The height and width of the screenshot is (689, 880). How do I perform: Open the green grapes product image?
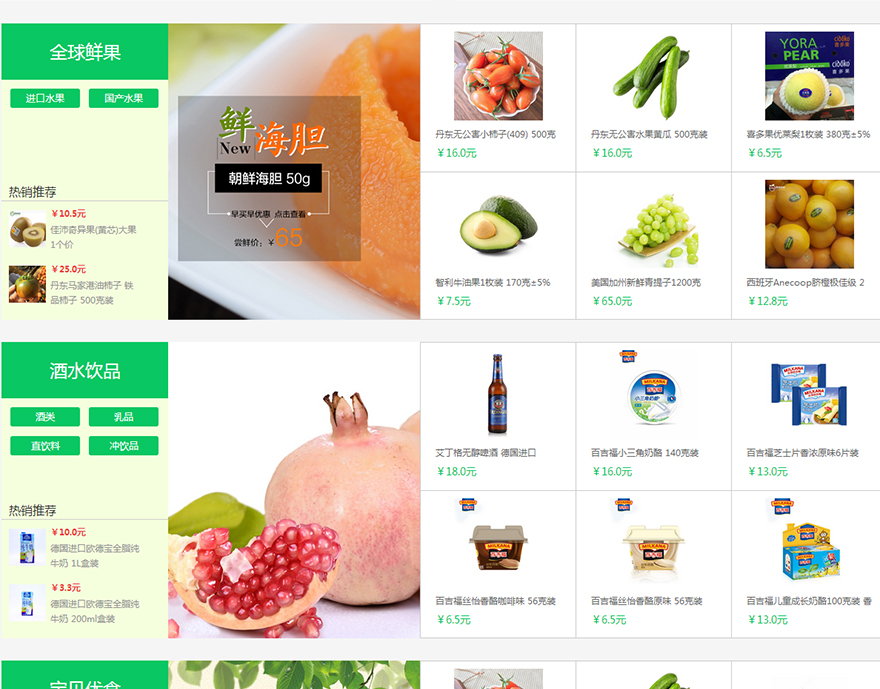pyautogui.click(x=653, y=224)
